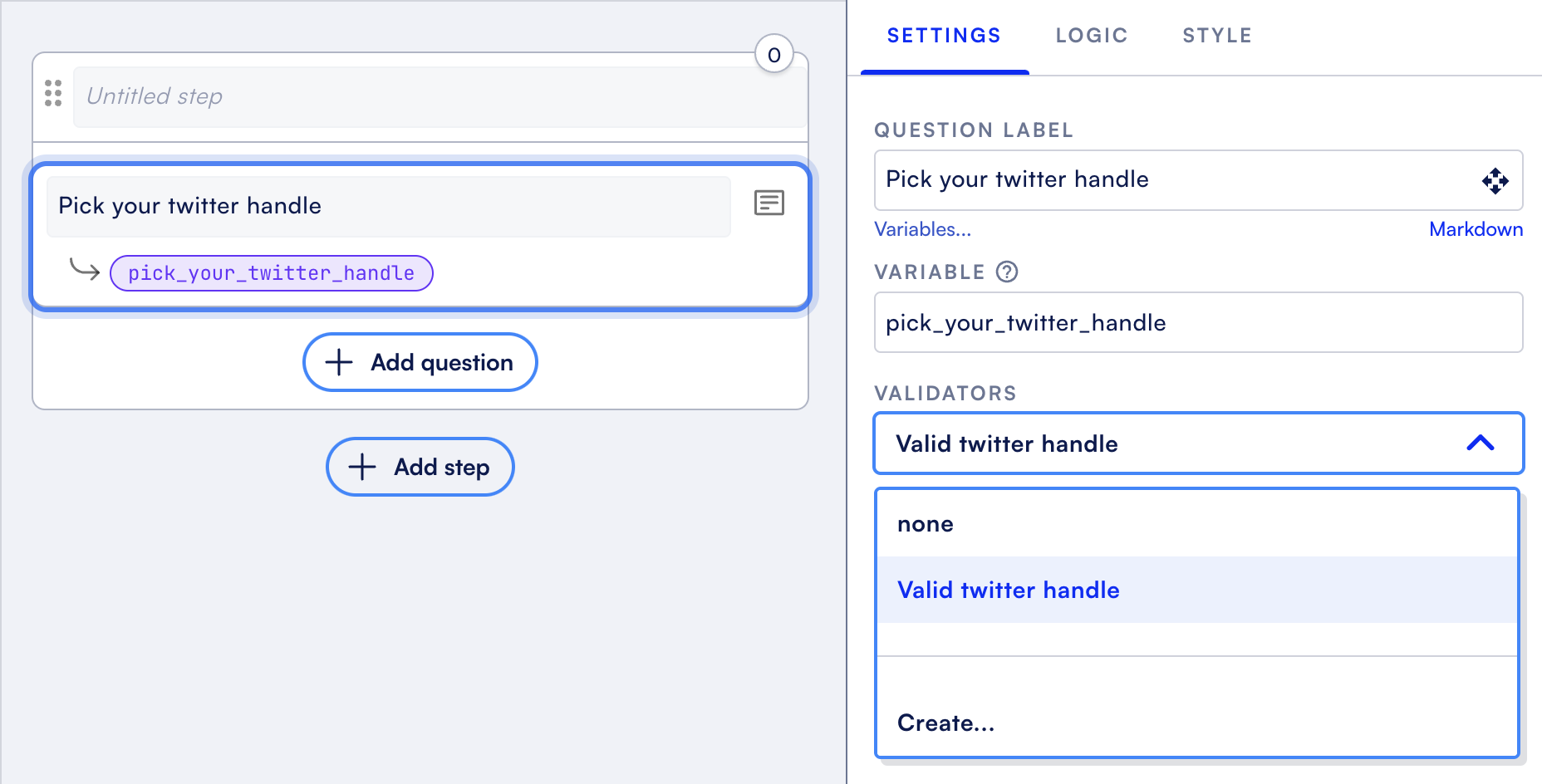This screenshot has width=1542, height=784.
Task: Open the Variable help question mark
Action: coord(1007,272)
